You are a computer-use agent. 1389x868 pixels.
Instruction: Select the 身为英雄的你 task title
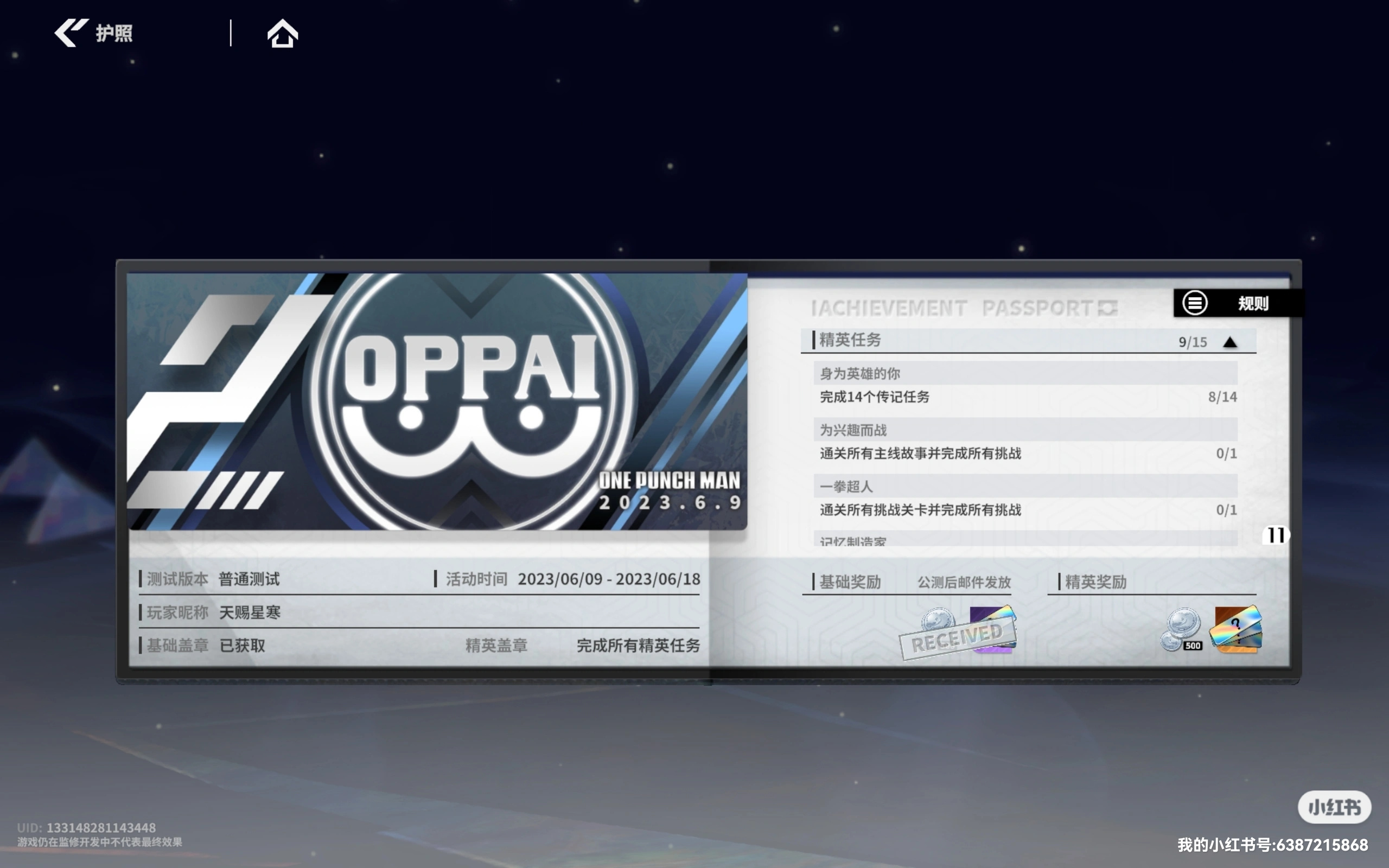[x=859, y=374]
